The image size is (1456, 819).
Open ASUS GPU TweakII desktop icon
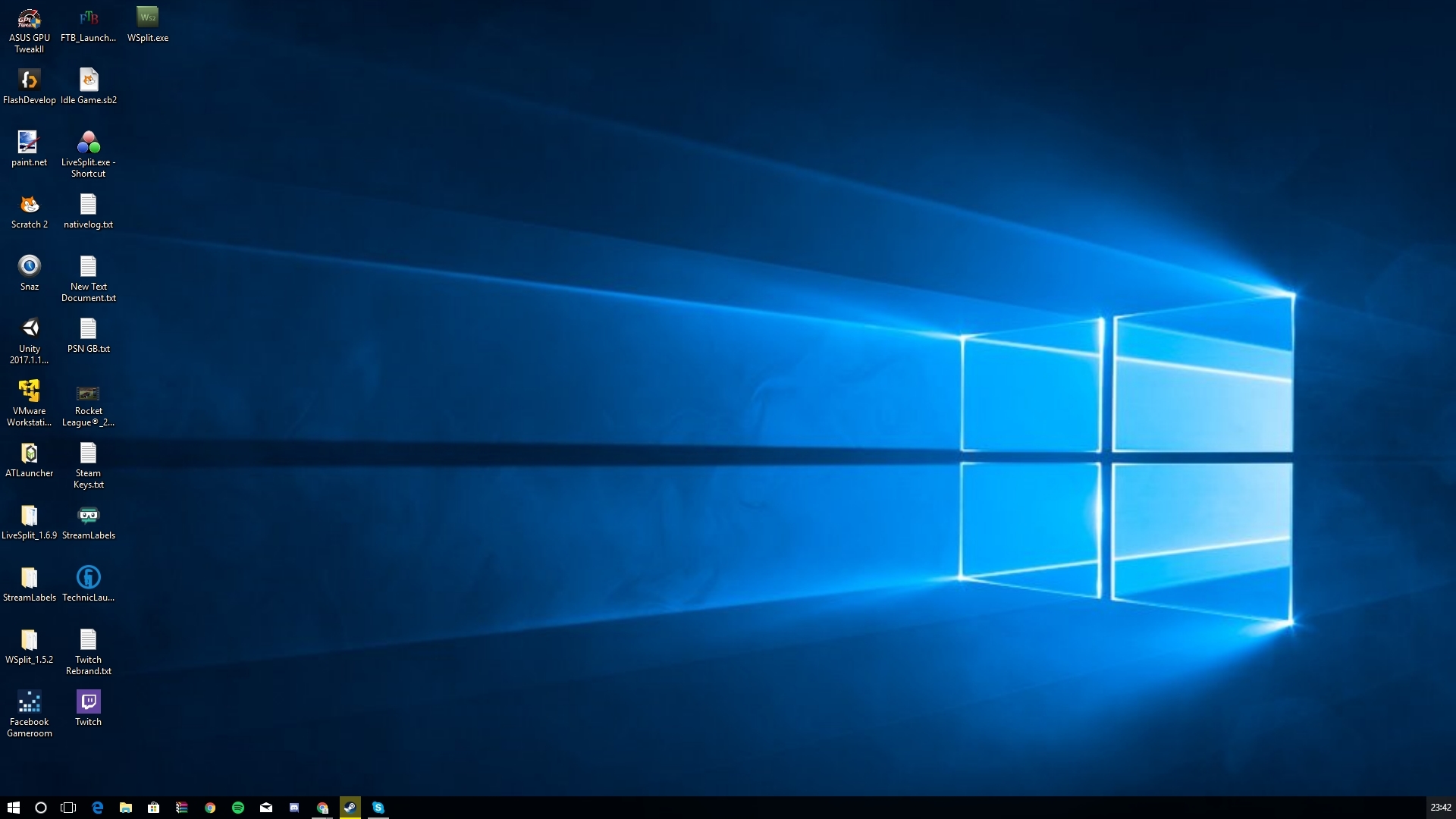(29, 19)
